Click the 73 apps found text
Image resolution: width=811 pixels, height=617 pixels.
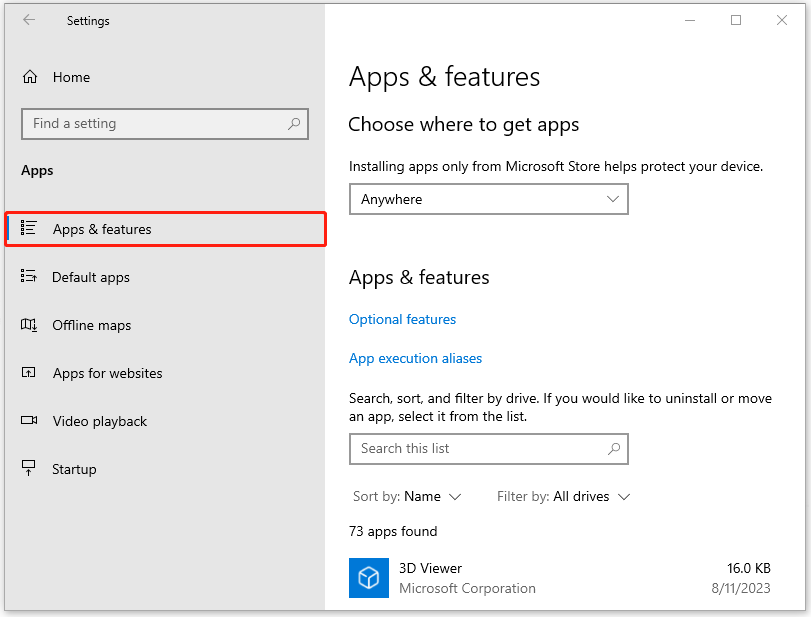pos(393,531)
